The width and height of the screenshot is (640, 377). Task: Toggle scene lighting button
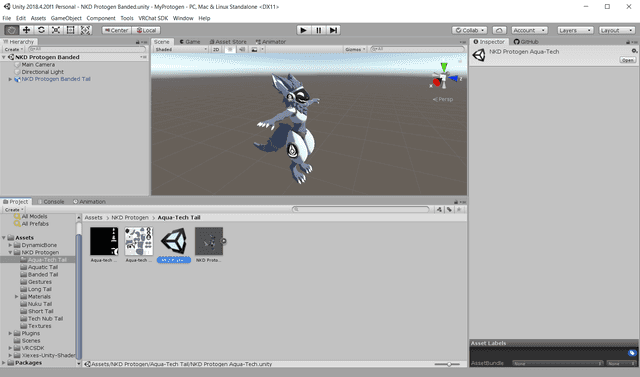tap(230, 49)
